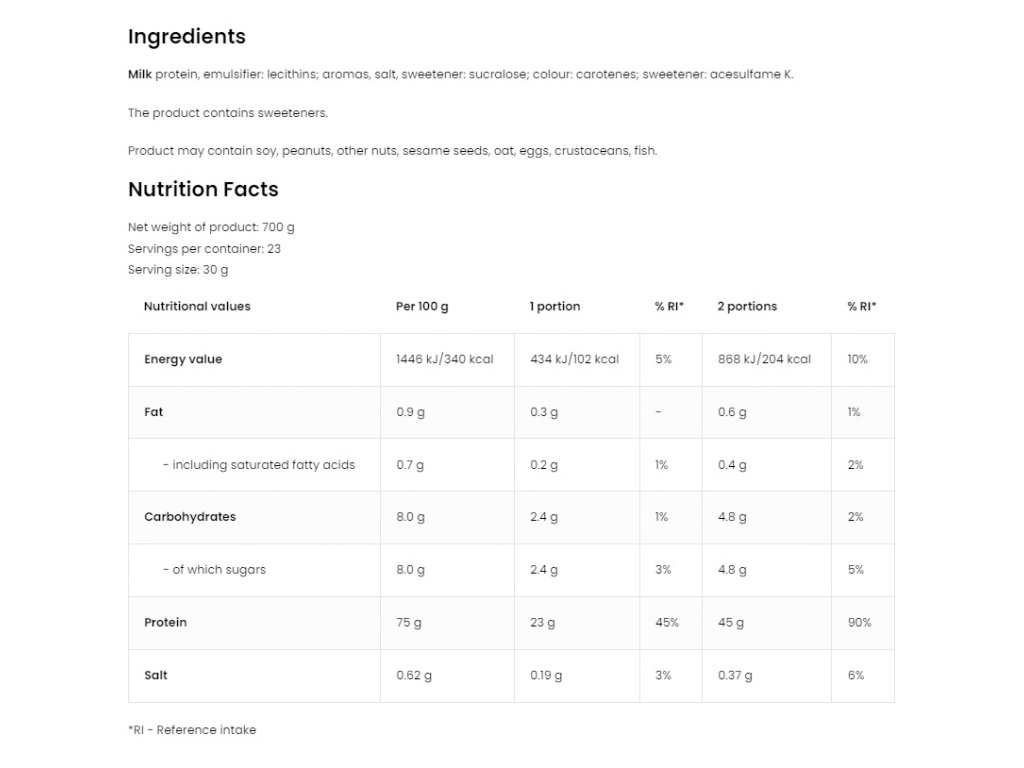Click the bold word Milk in ingredients

[x=140, y=74]
